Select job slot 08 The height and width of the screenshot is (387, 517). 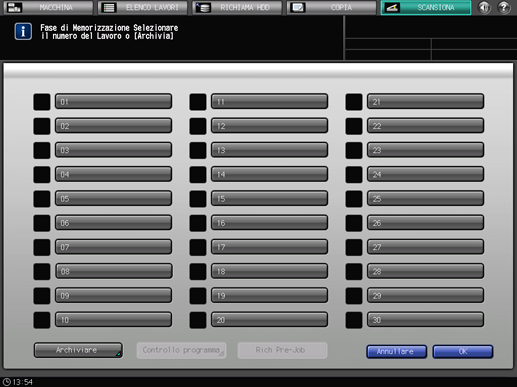114,271
